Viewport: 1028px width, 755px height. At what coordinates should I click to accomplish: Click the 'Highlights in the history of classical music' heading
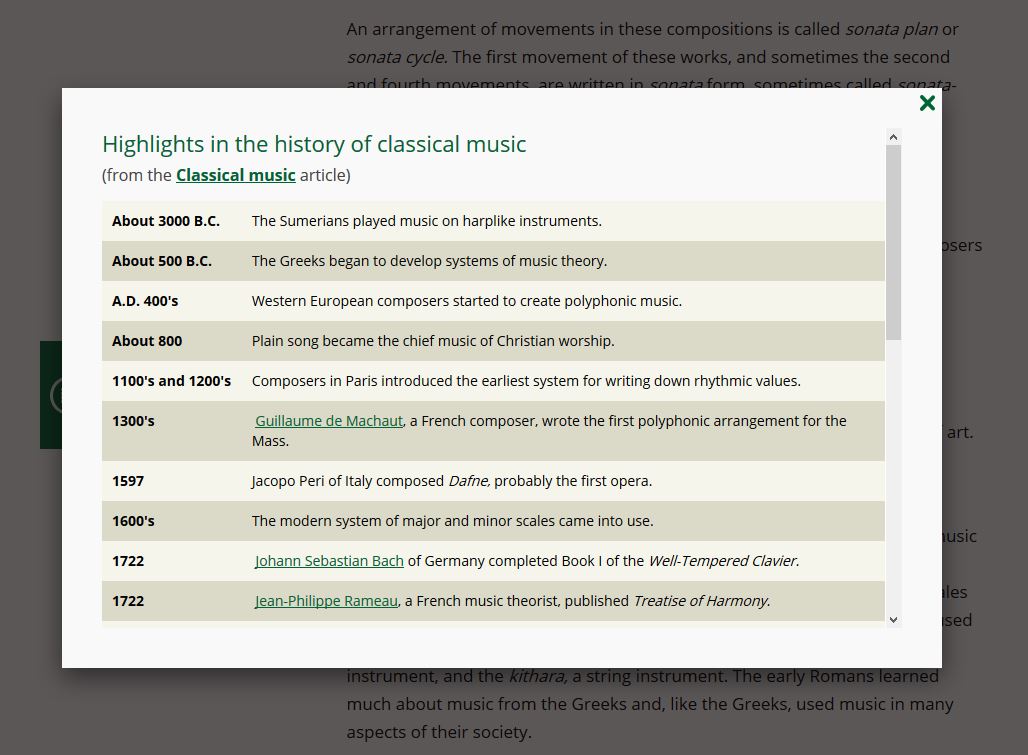point(314,144)
